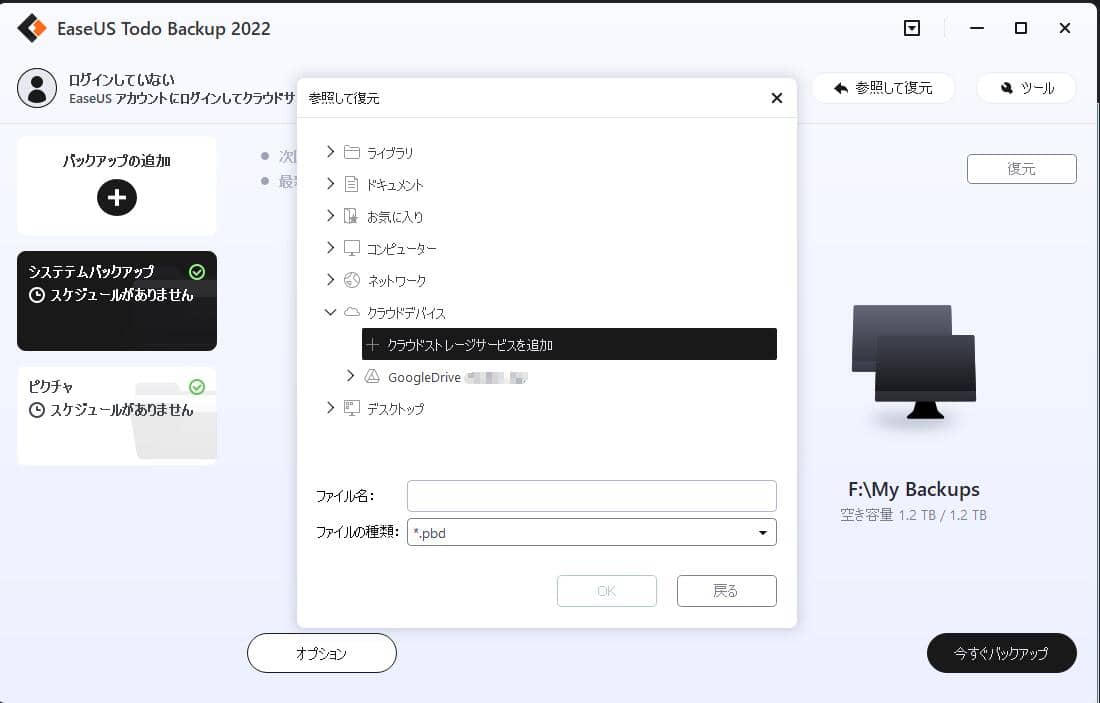Viewport: 1100px width, 703px height.
Task: Click the クラウドデバイス cloud icon
Action: click(x=351, y=312)
